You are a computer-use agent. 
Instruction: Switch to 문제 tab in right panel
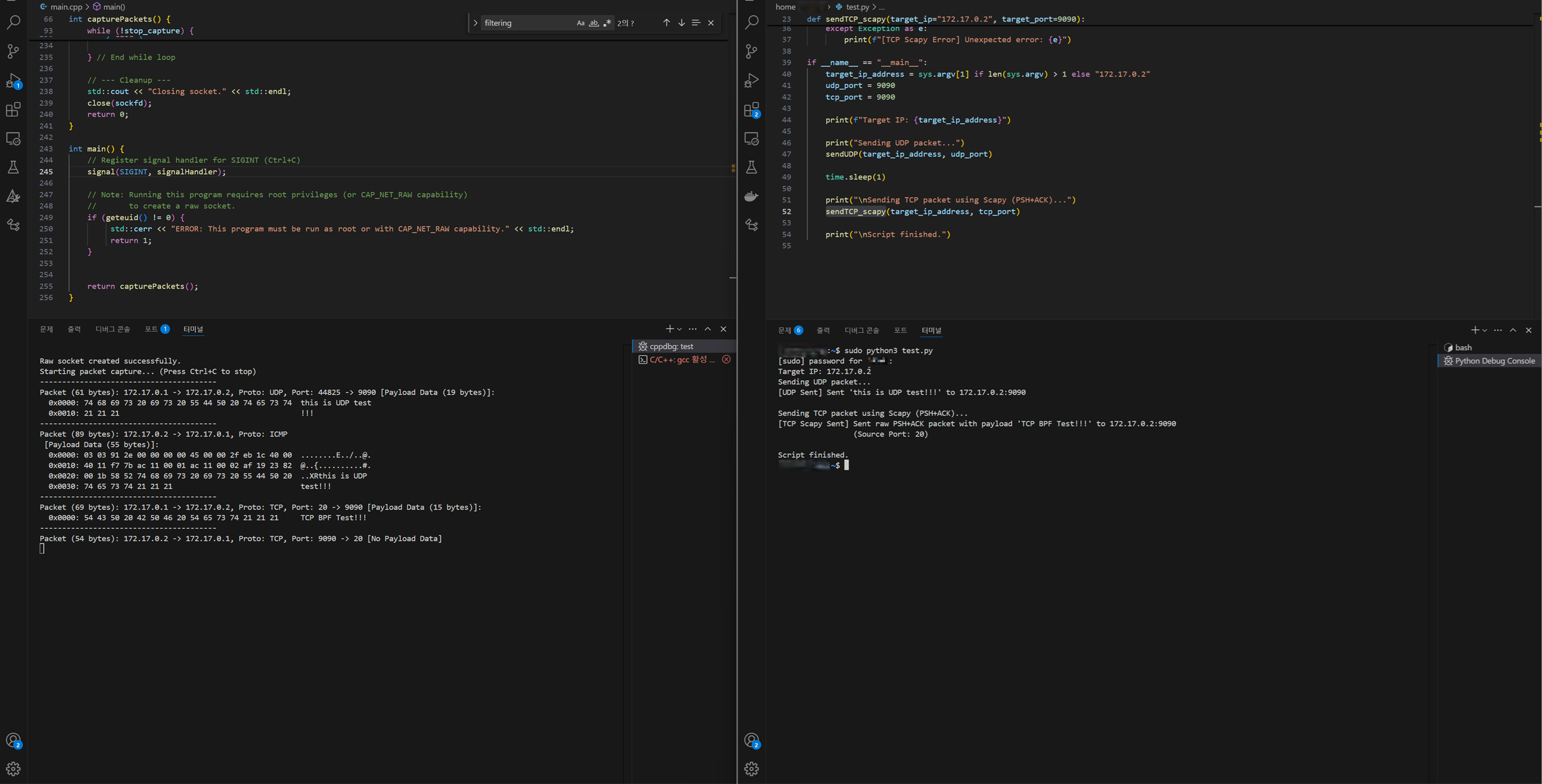pyautogui.click(x=784, y=330)
